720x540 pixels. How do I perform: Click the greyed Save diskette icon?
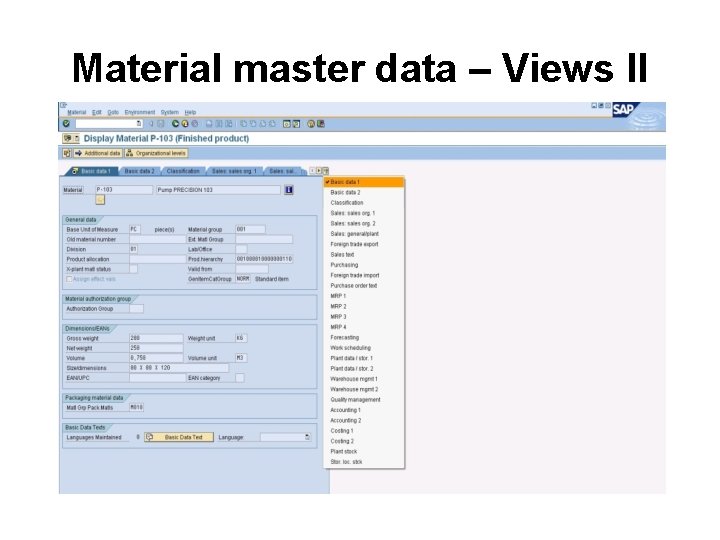click(x=161, y=124)
